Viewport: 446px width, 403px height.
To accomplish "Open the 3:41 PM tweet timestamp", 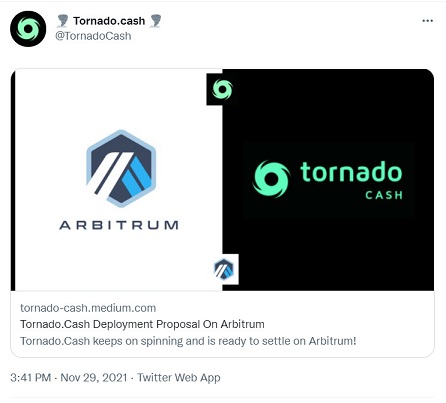I will pos(31,378).
